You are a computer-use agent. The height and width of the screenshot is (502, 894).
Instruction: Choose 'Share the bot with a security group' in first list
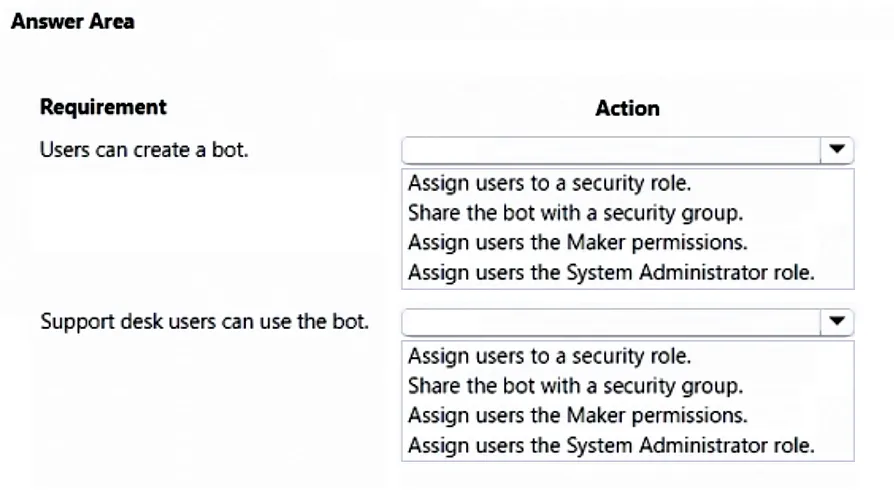click(x=575, y=213)
